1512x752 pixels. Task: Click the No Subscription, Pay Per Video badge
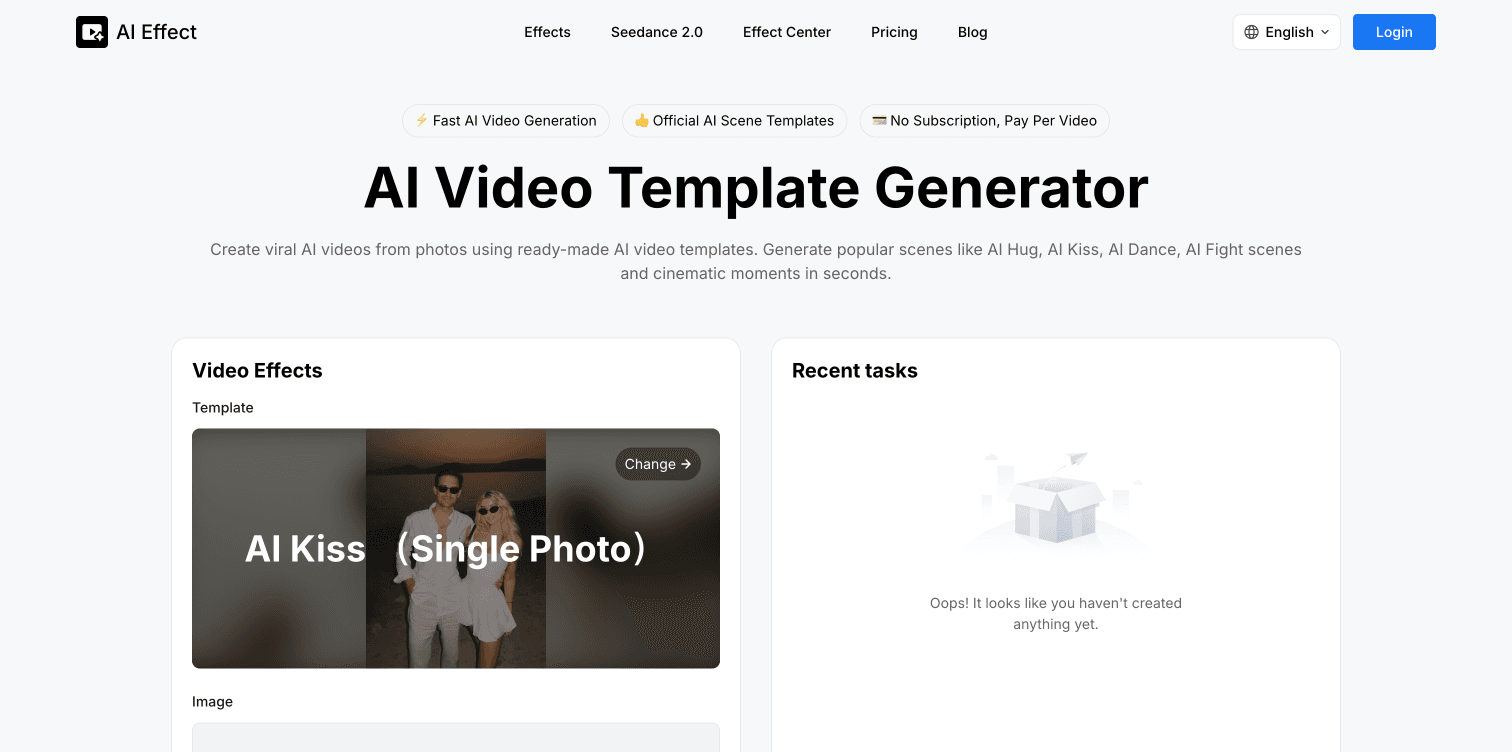point(985,120)
